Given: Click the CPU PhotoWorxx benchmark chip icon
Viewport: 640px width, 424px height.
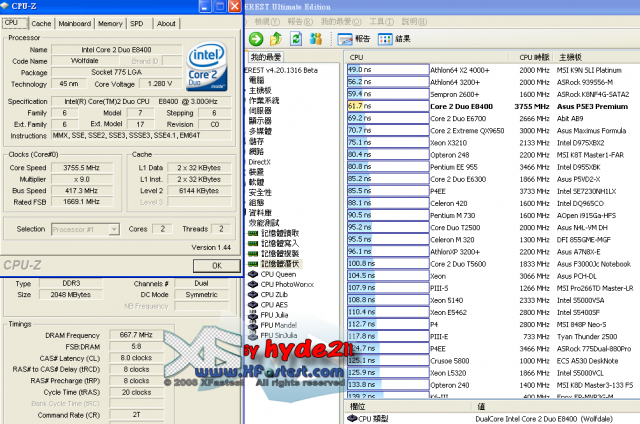Looking at the screenshot, I should click(253, 284).
